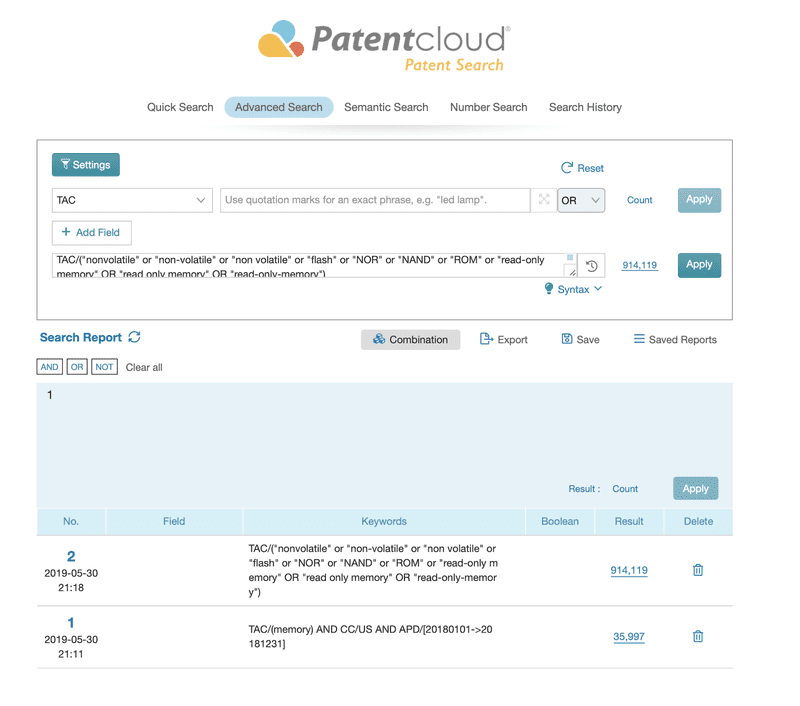Click the Add Field button

92,233
